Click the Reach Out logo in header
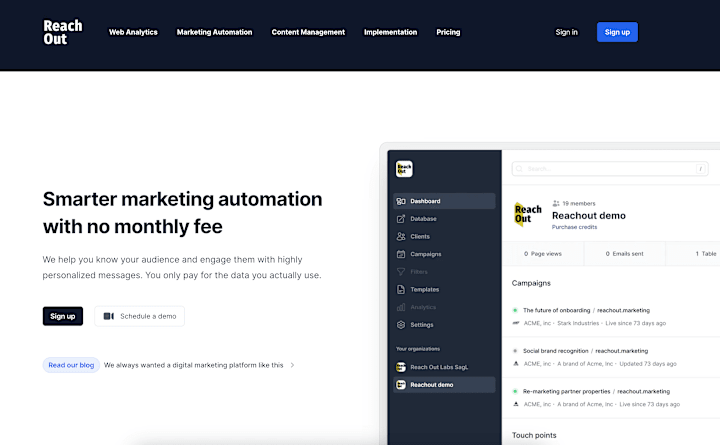The height and width of the screenshot is (445, 720). 62,32
